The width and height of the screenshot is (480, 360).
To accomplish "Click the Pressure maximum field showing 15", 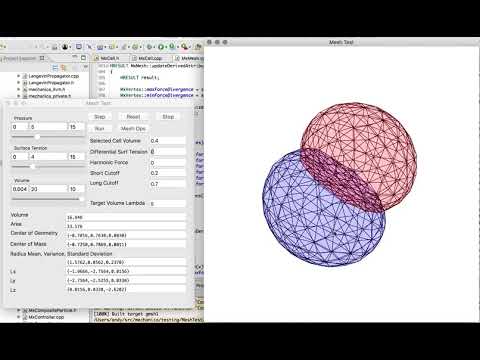I will [76, 127].
